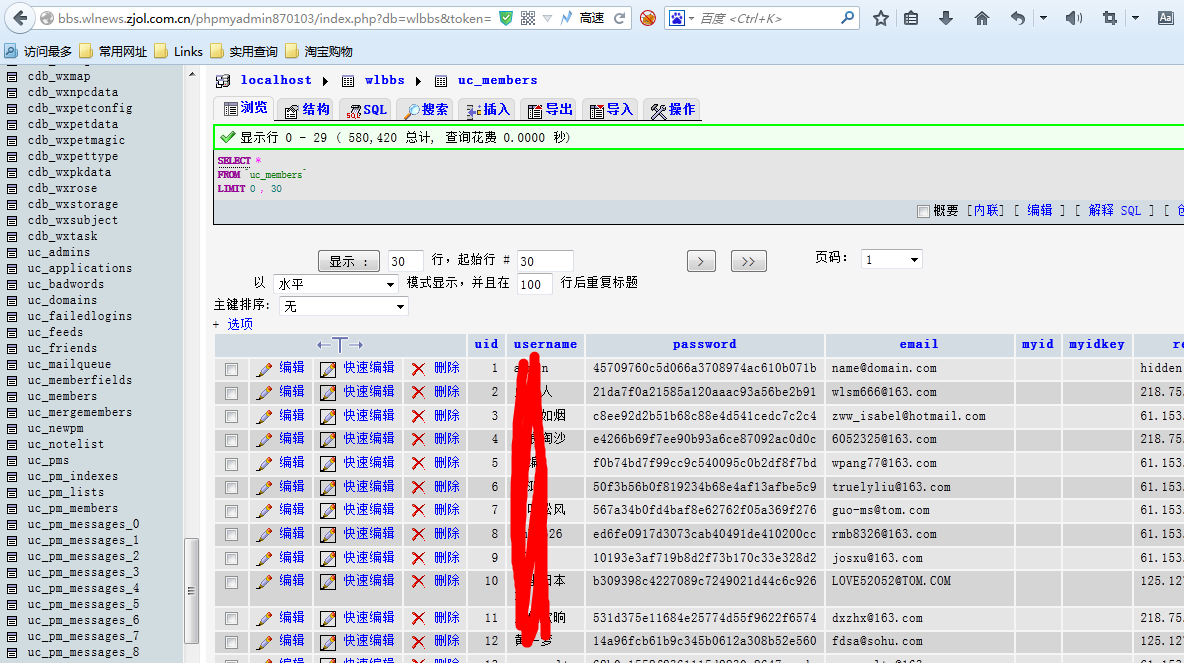Image resolution: width=1184 pixels, height=663 pixels.
Task: Toggle the speaker volume icon
Action: click(x=1074, y=18)
